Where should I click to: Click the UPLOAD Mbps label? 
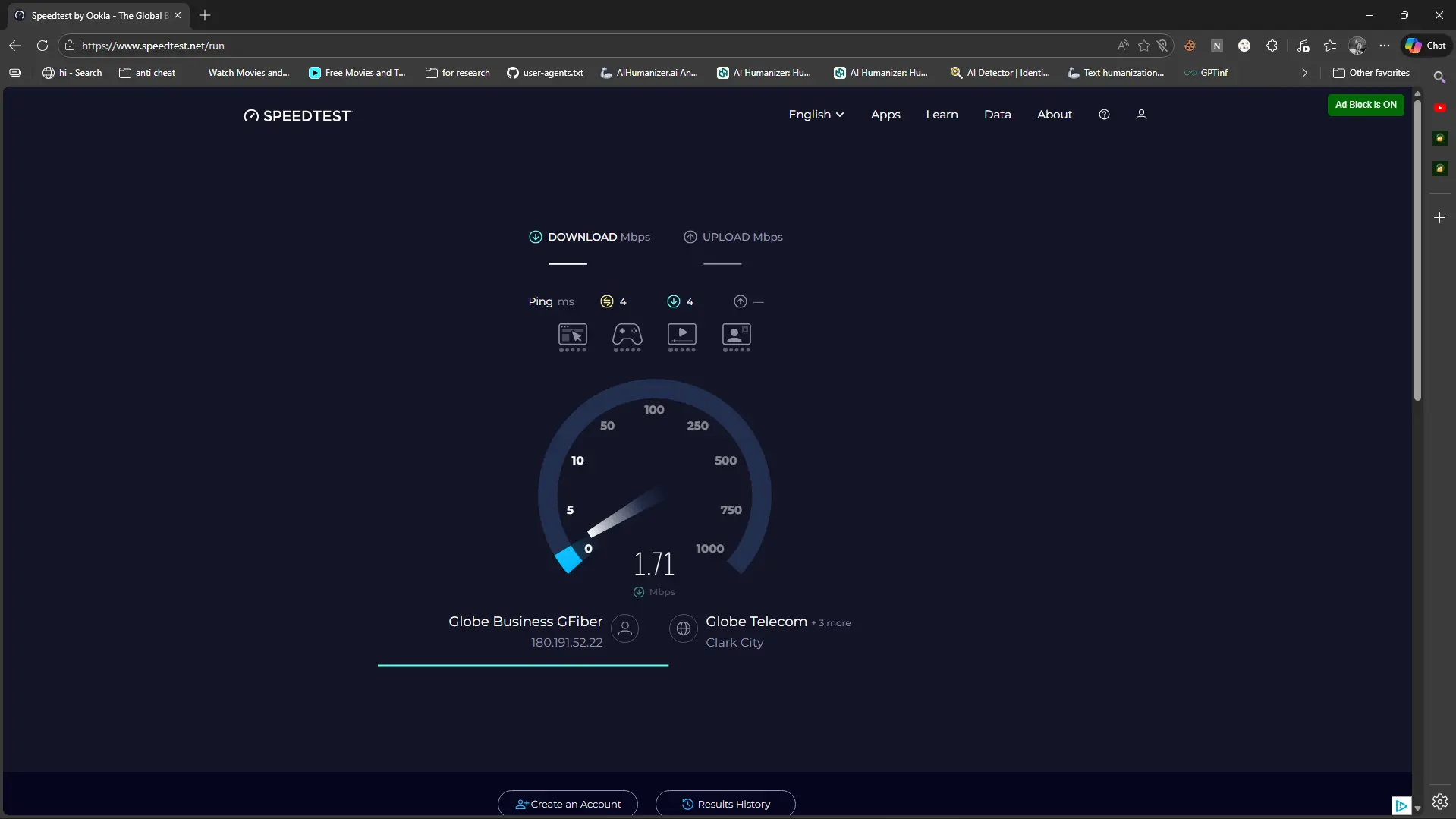tap(742, 237)
